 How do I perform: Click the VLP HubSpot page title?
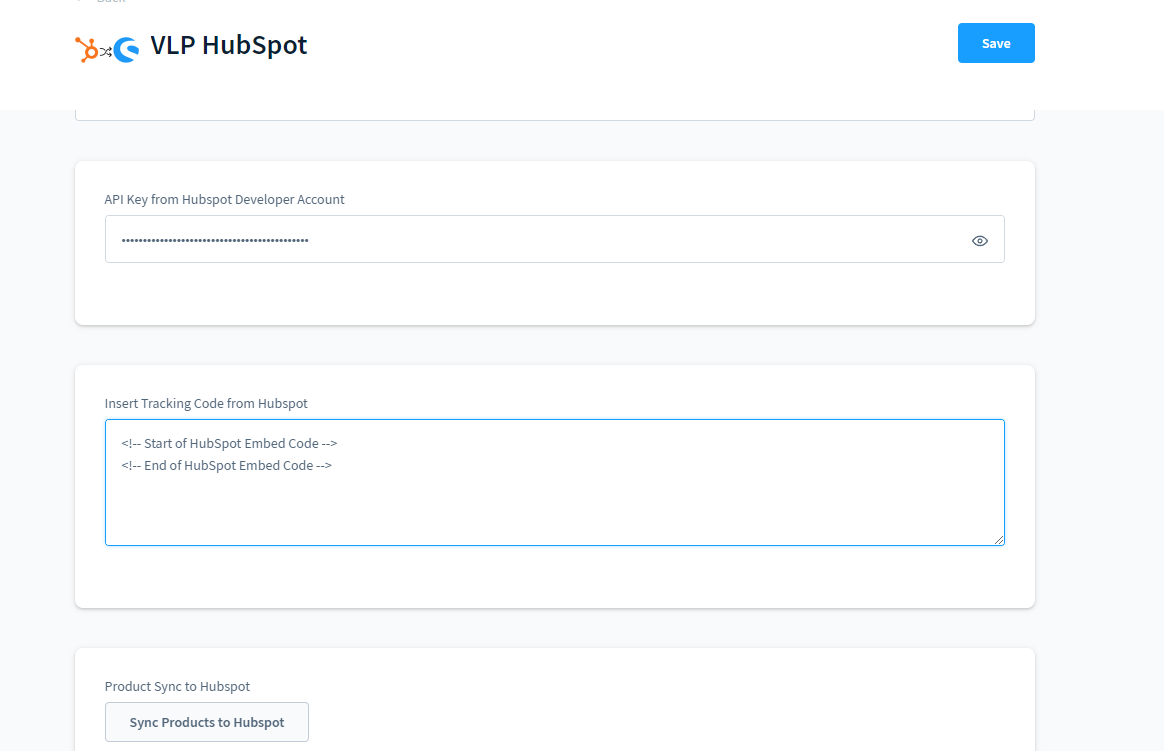229,45
